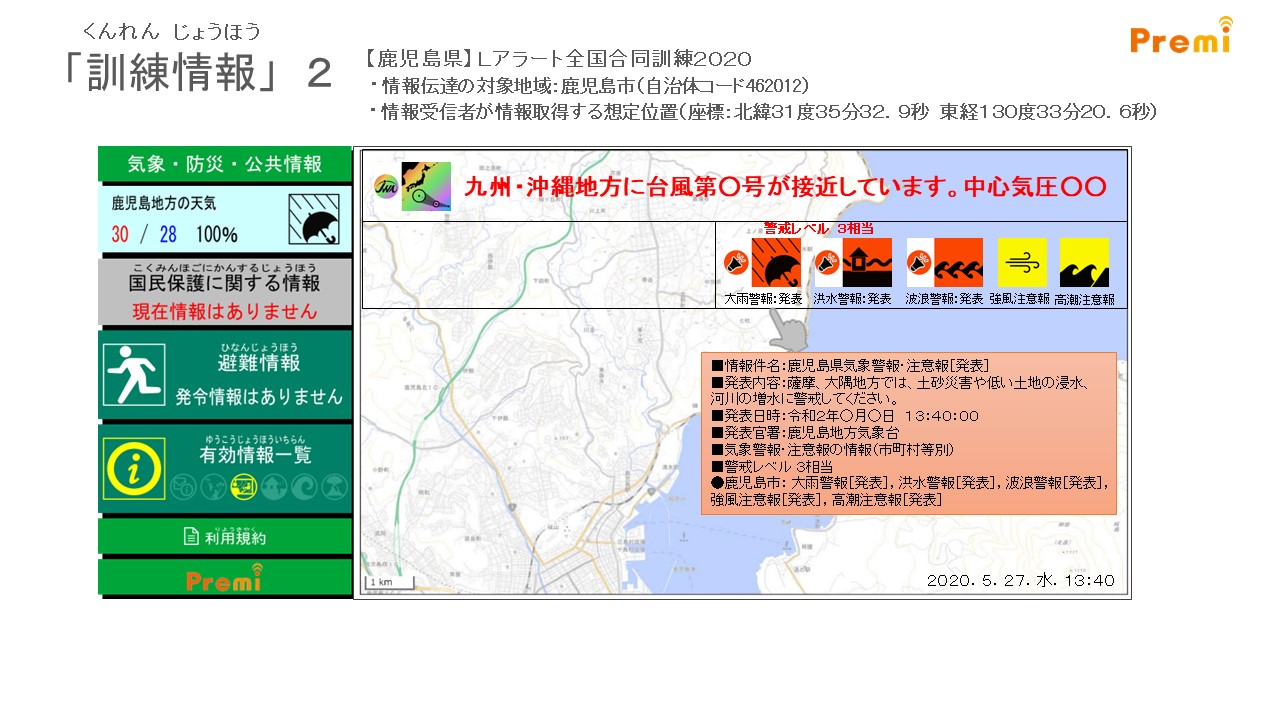The image size is (1280, 720).
Task: Click the JWA logo in the typhoon banner
Action: click(x=385, y=187)
